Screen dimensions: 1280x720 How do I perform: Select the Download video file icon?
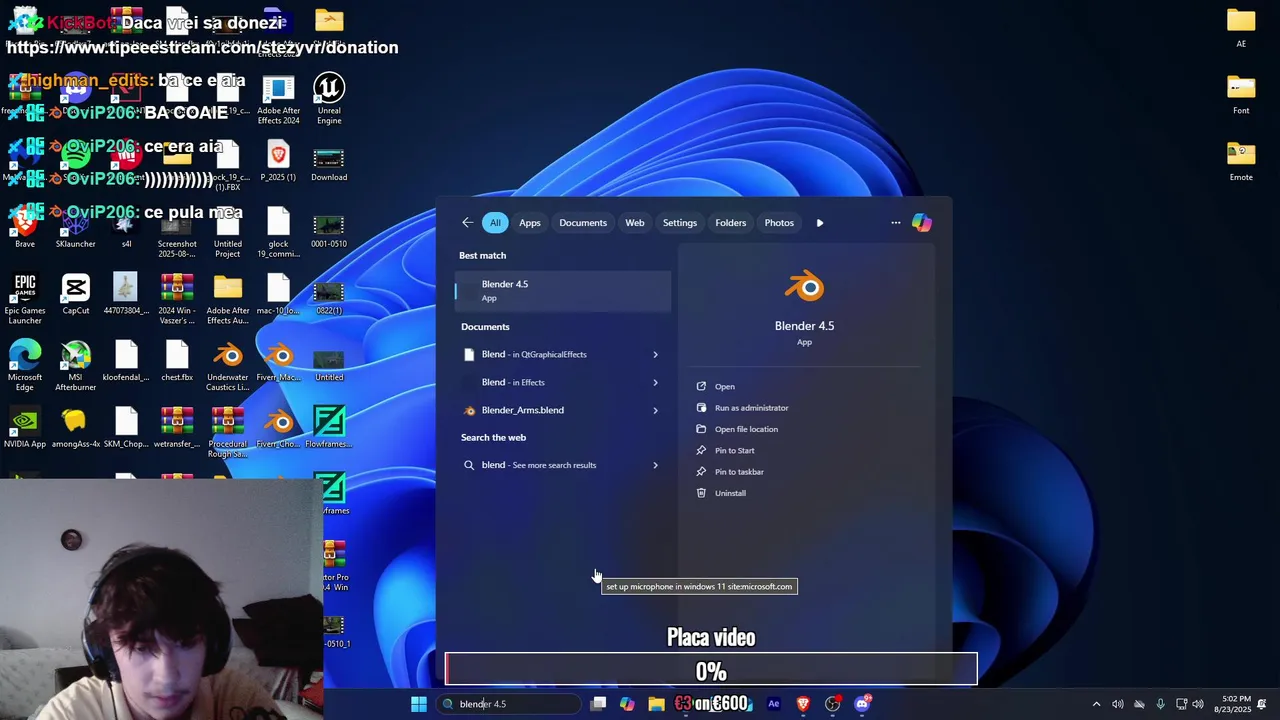coord(329,164)
